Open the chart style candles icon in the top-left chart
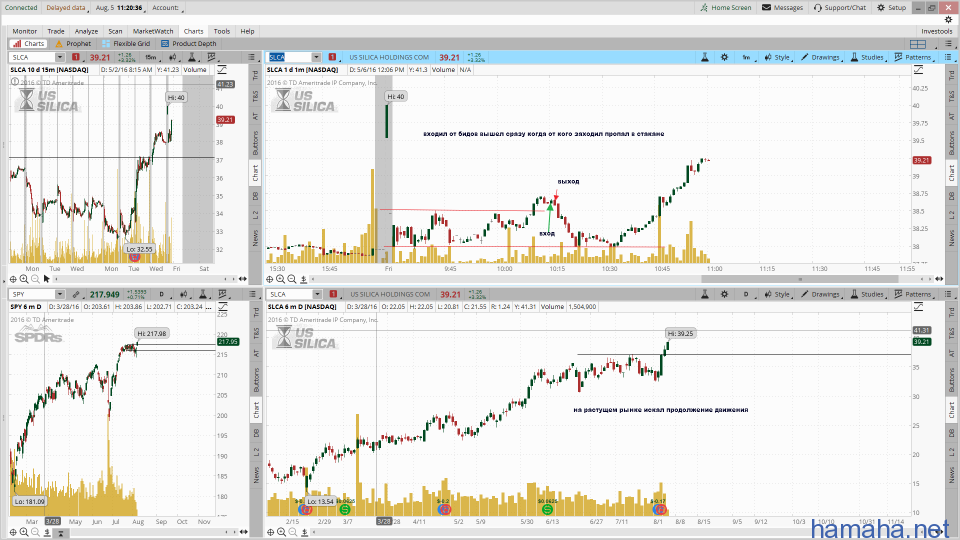960x540 pixels. click(173, 57)
